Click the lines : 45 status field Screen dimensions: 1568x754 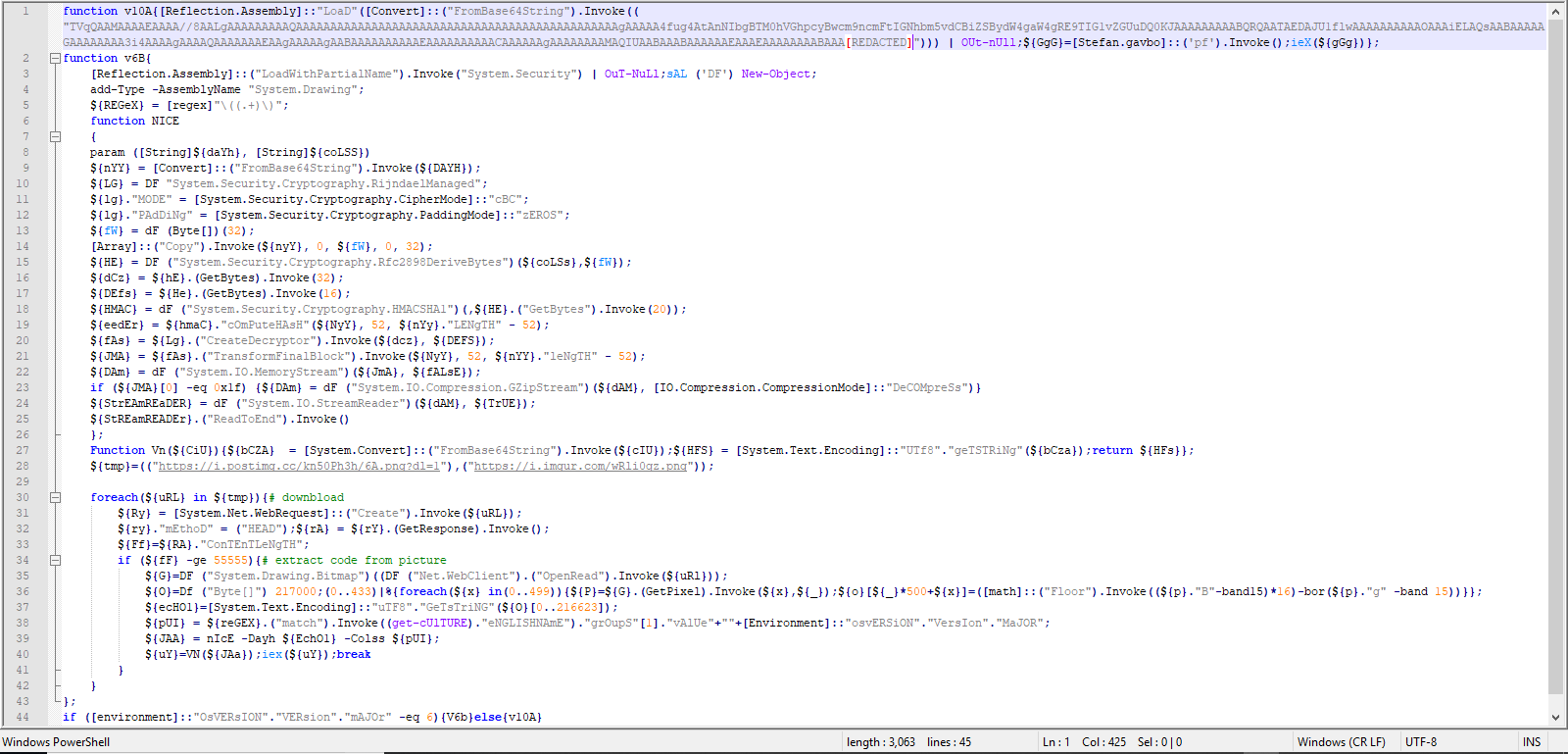[950, 742]
